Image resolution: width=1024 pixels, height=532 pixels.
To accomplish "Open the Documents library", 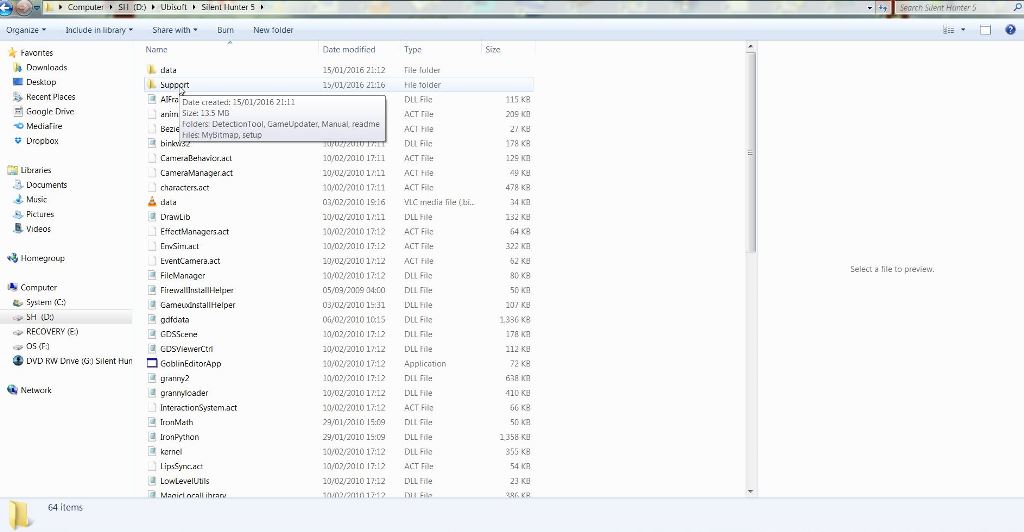I will coord(46,185).
